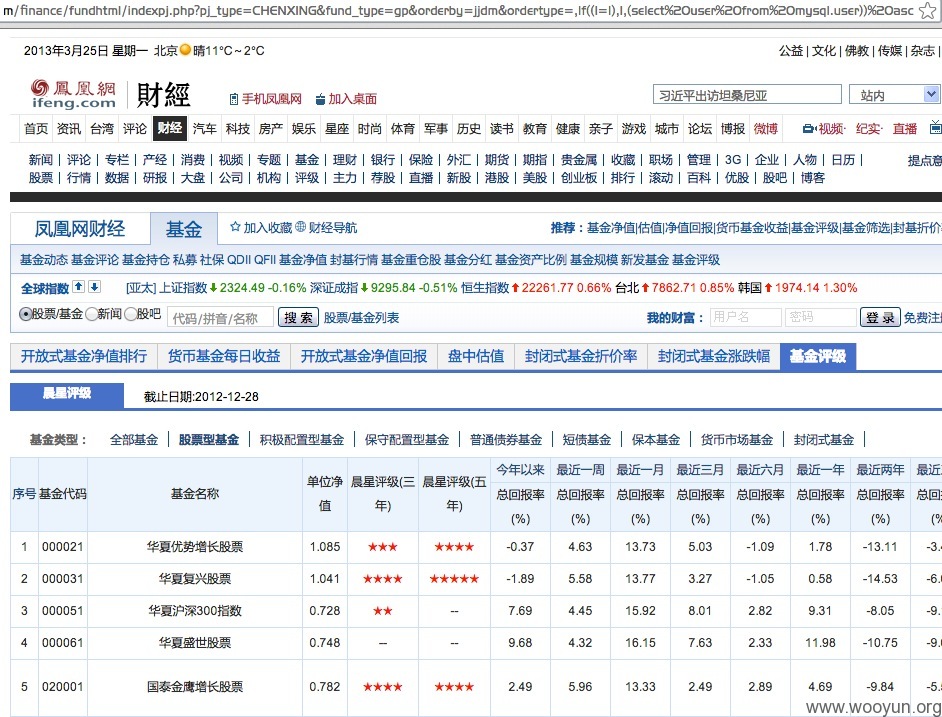
Task: Click global index up arrow icon
Action: click(x=79, y=287)
